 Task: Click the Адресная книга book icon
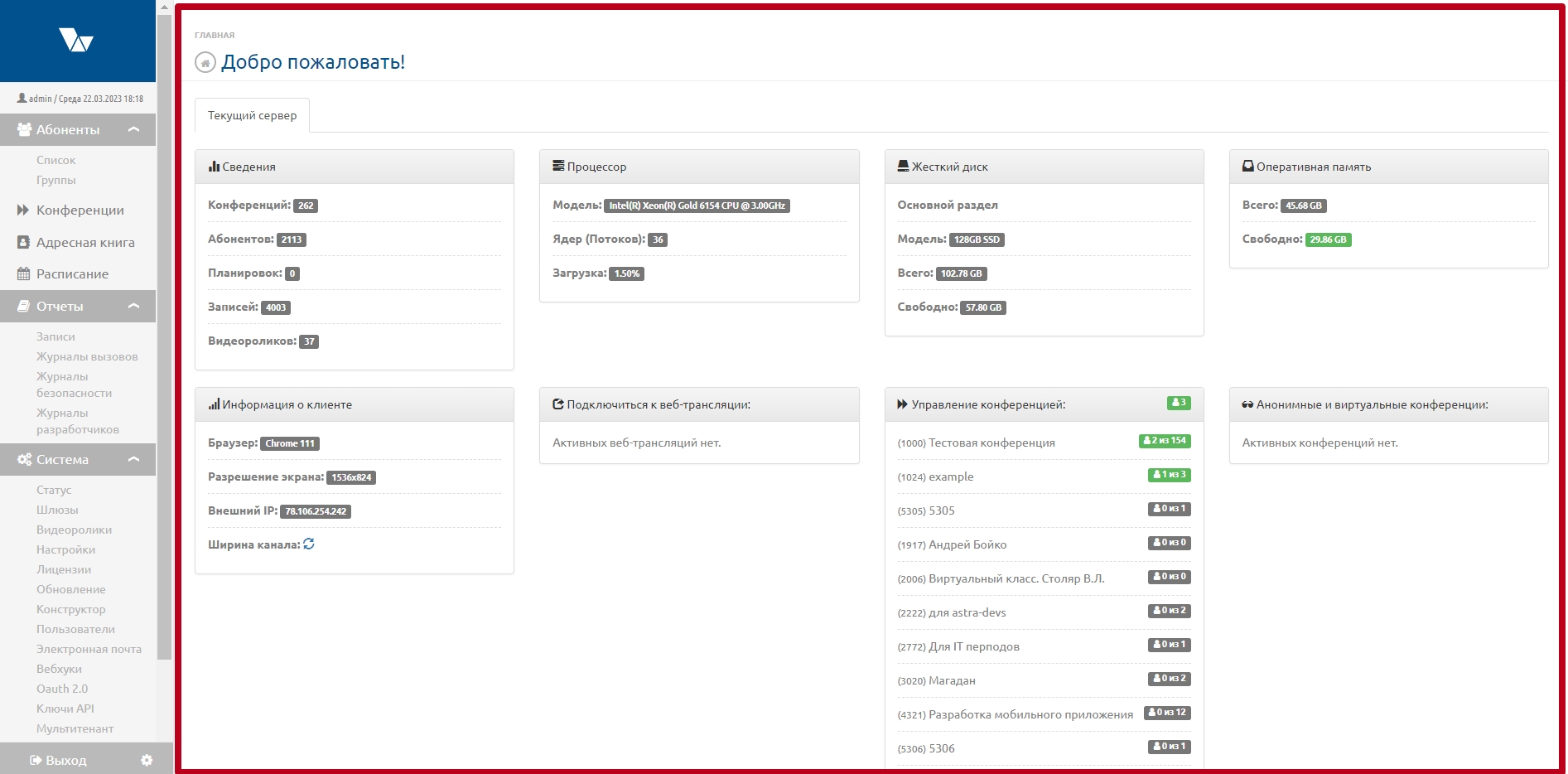(23, 243)
